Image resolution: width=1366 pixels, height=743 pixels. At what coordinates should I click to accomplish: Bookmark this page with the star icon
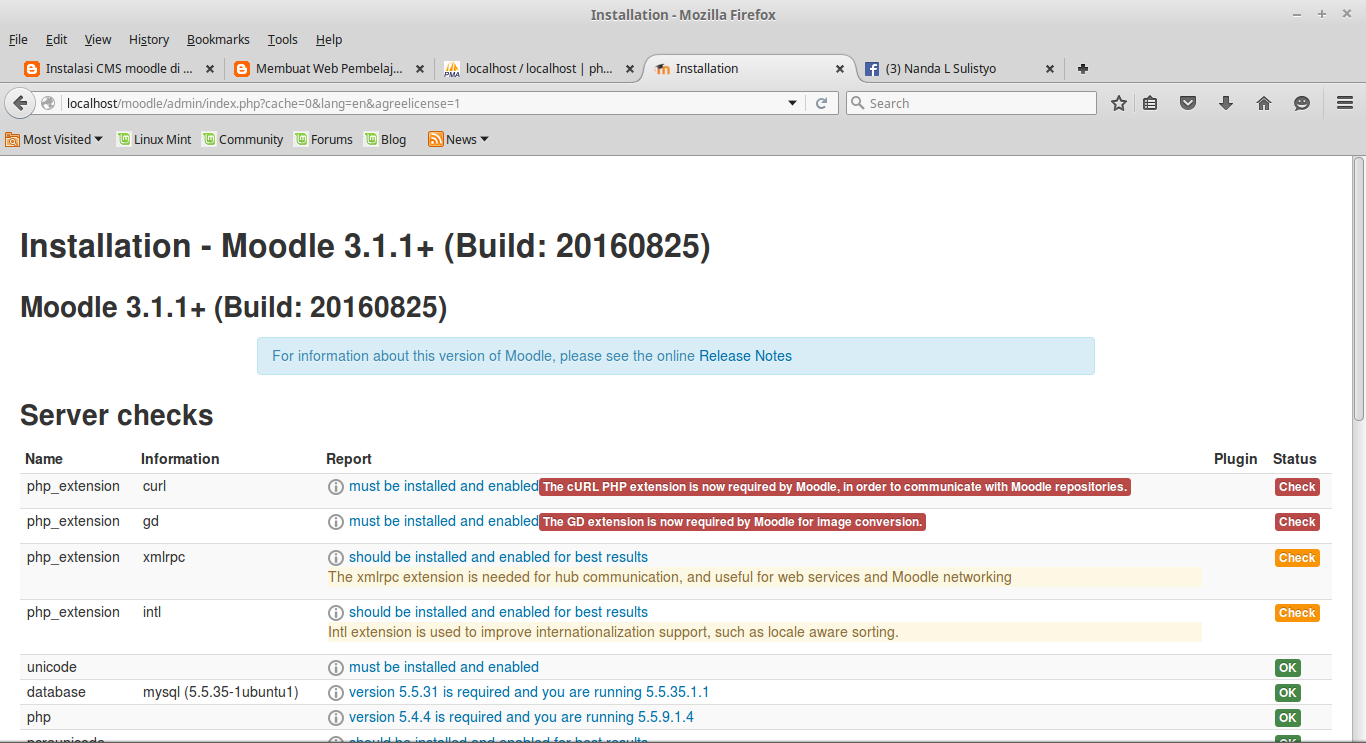point(1119,103)
